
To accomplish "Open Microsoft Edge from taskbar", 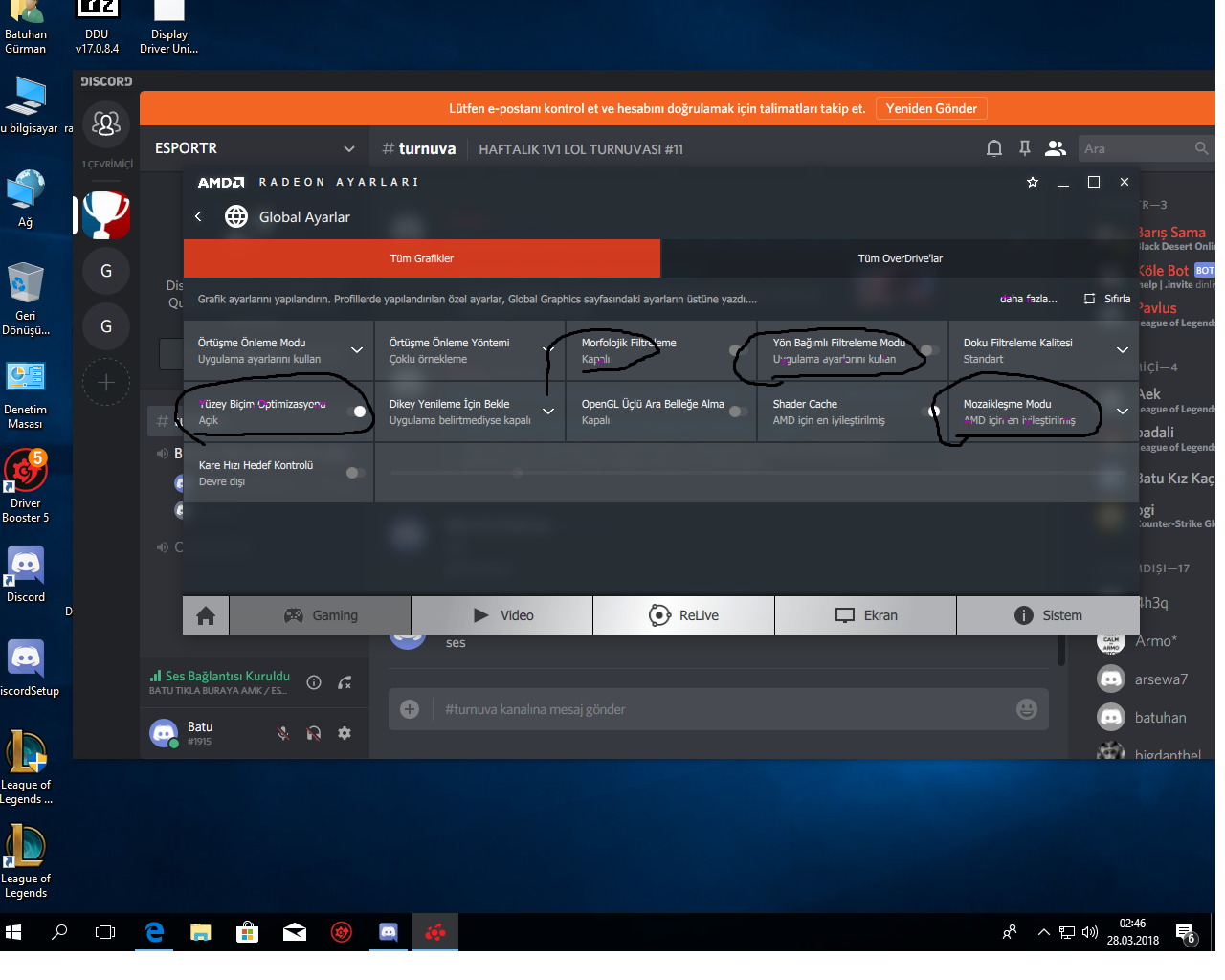I will pos(154,932).
